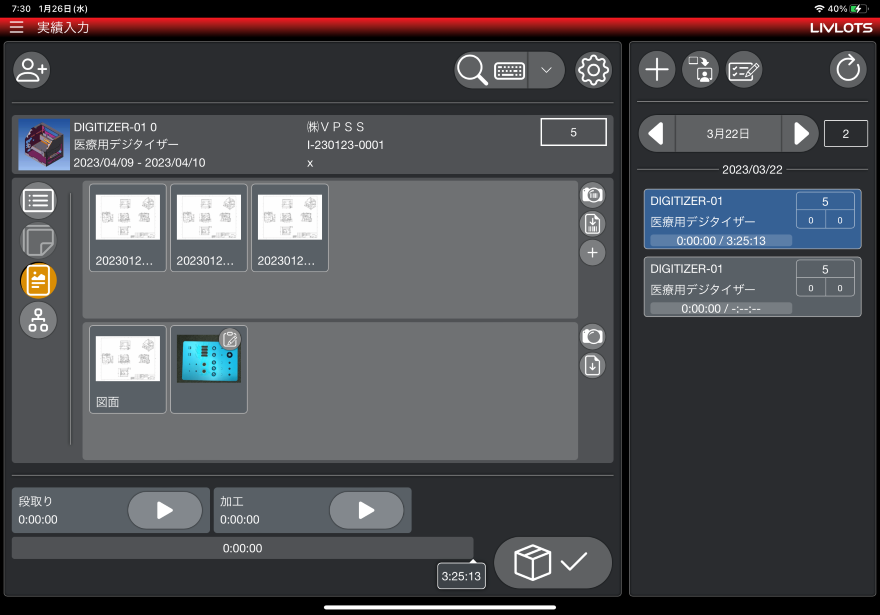The width and height of the screenshot is (880, 615).
Task: Open the search magnifier icon
Action: point(470,71)
